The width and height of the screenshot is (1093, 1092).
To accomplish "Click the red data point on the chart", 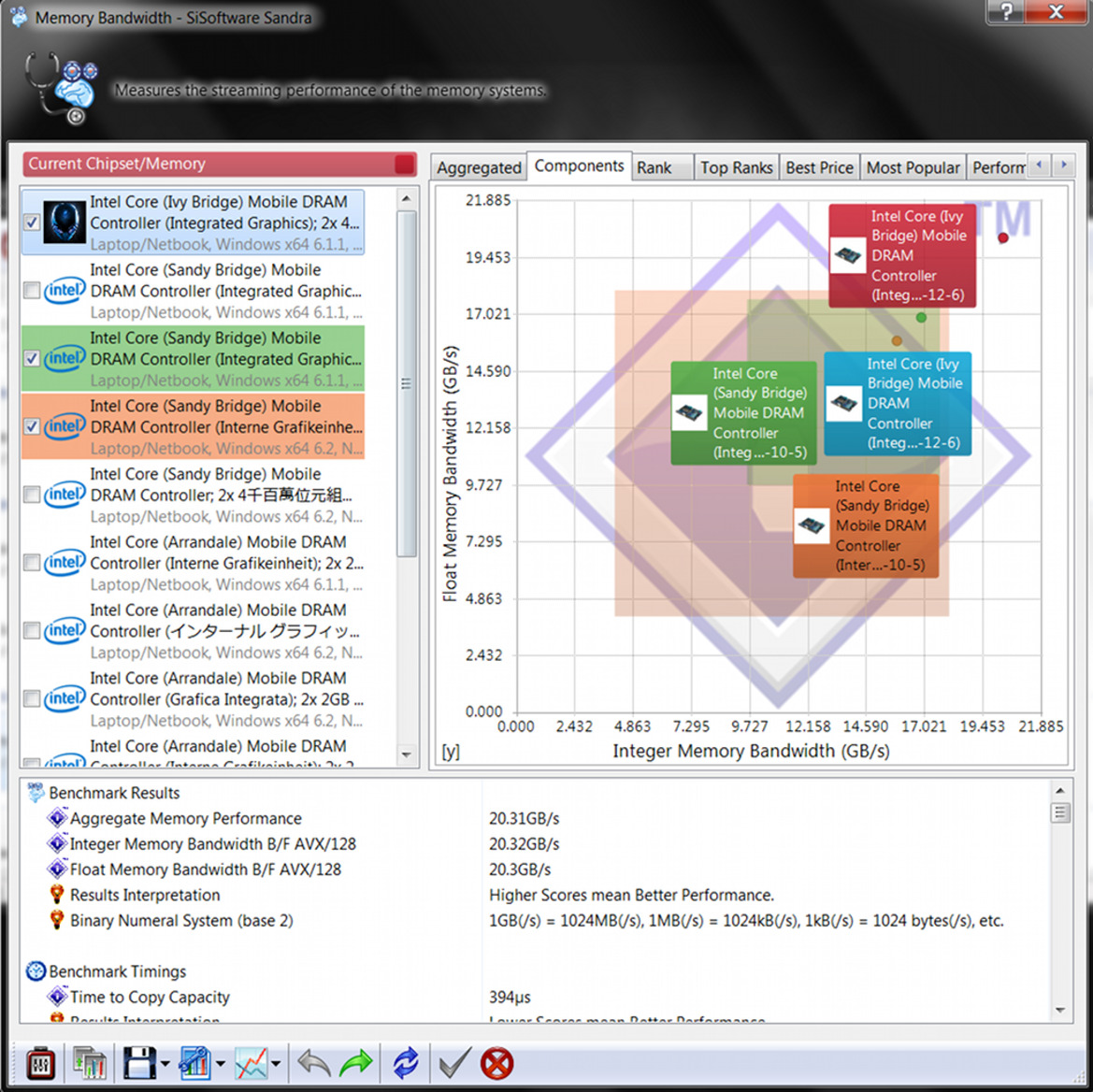I will (1003, 237).
